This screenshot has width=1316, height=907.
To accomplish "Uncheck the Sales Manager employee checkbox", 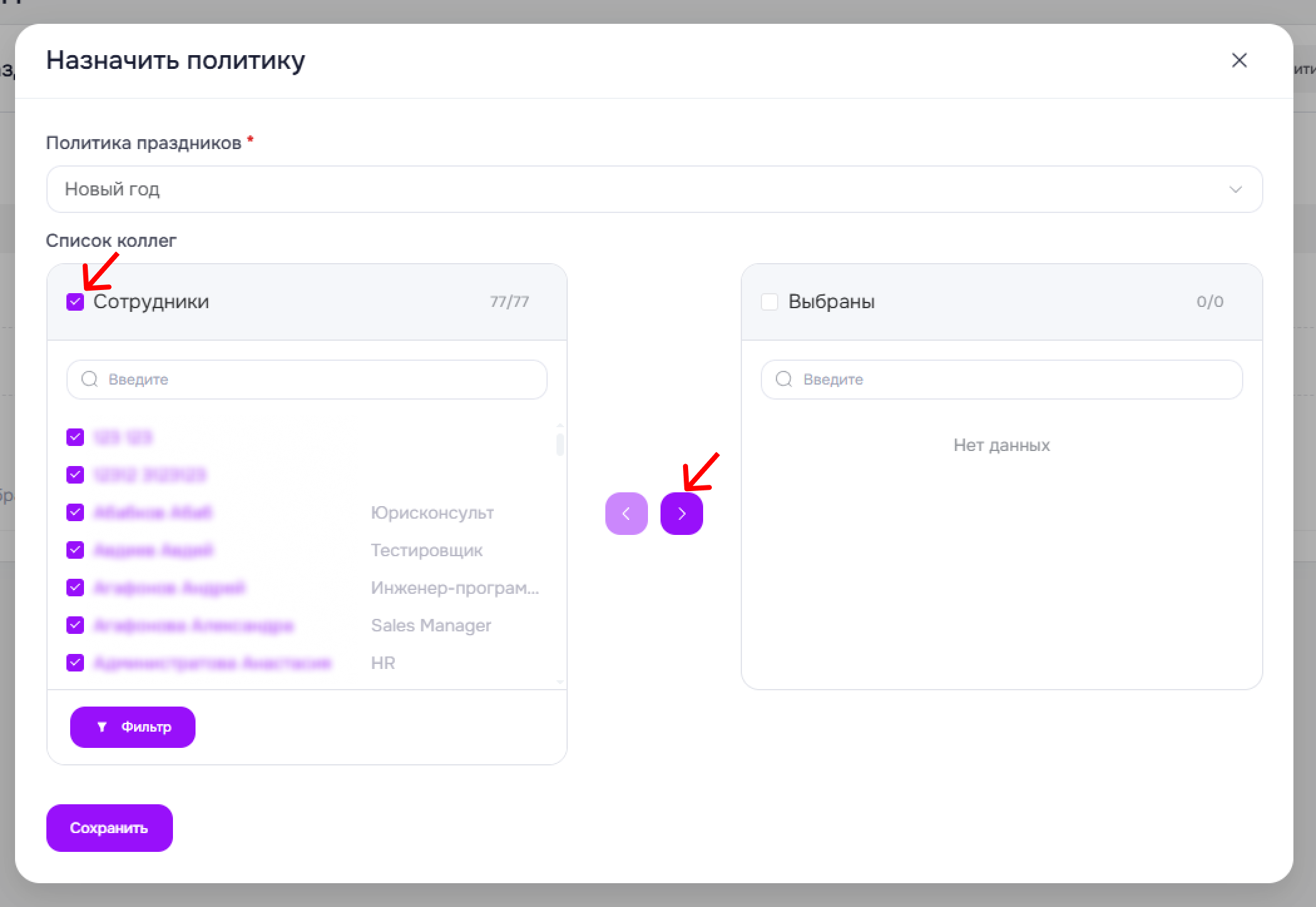I will pos(75,625).
